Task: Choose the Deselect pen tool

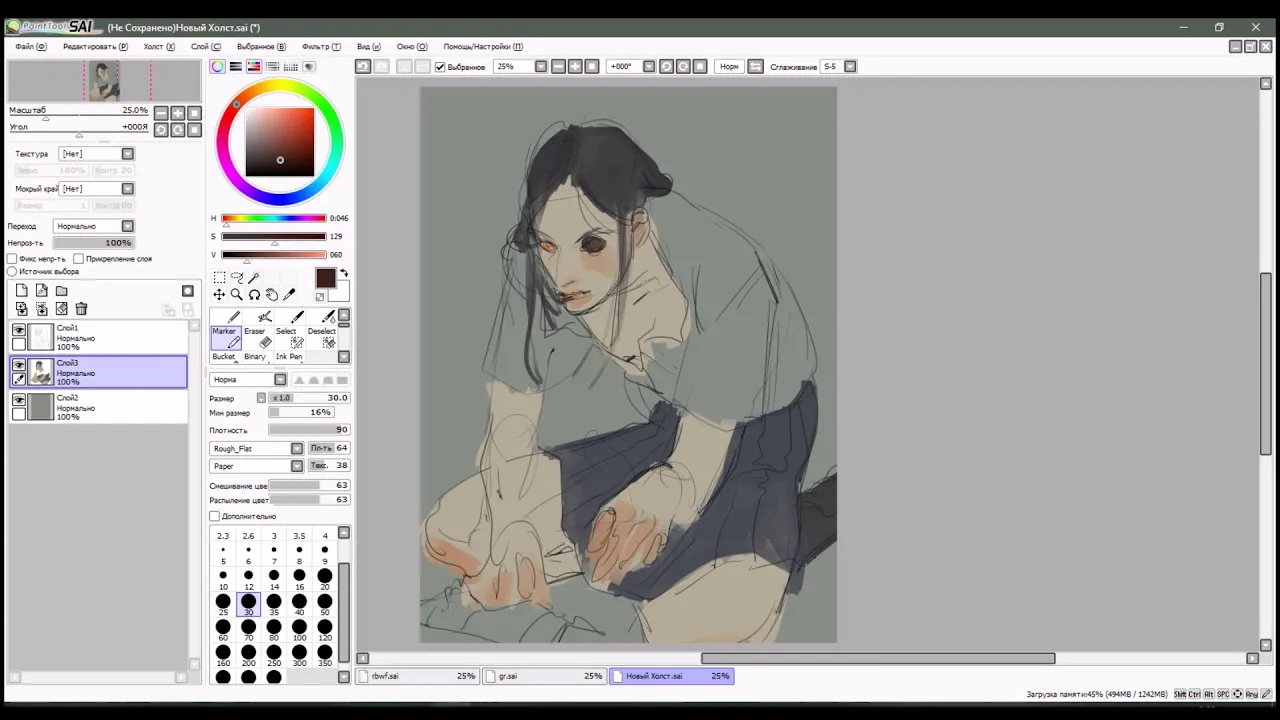Action: tap(322, 336)
